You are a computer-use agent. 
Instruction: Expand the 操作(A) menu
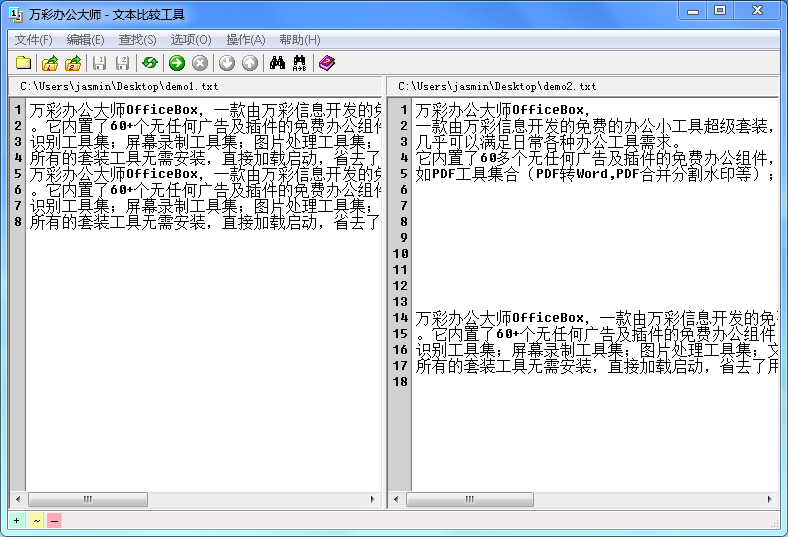pyautogui.click(x=245, y=40)
